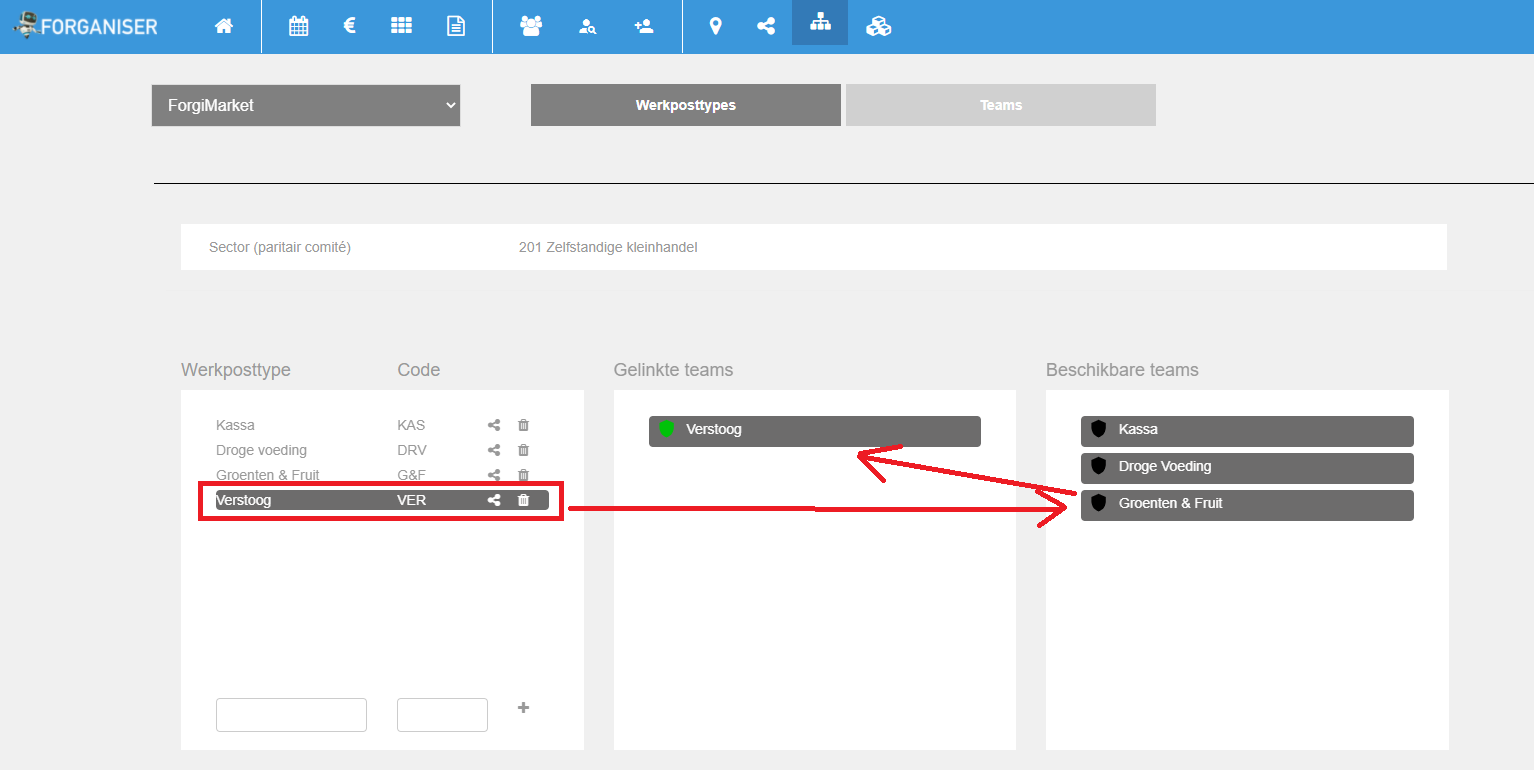Screen dimensions: 1534x770
Task: Click the euro currency icon
Action: click(x=350, y=26)
